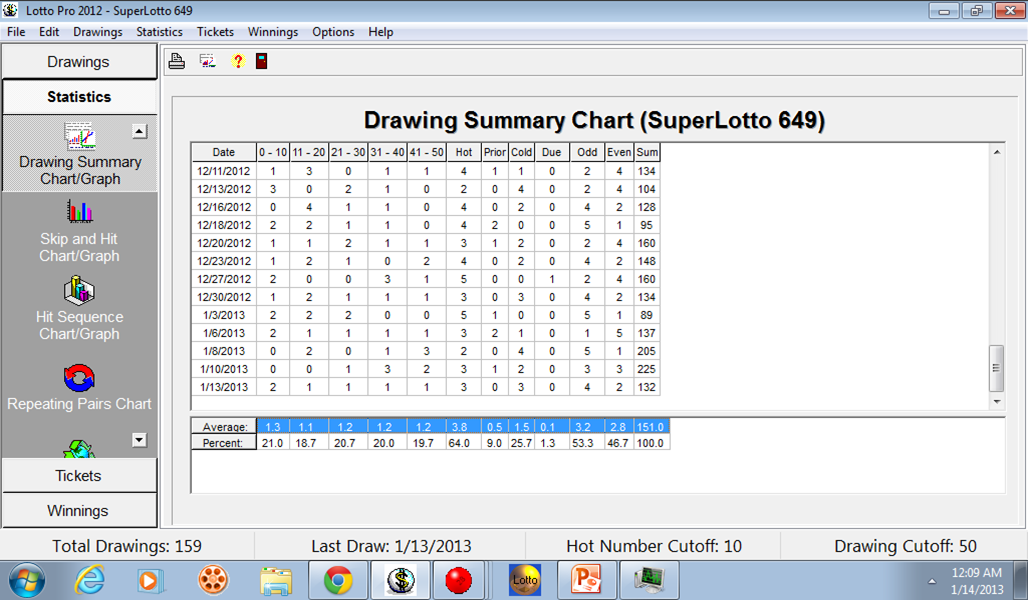
Task: Click the Due column header
Action: coord(551,152)
